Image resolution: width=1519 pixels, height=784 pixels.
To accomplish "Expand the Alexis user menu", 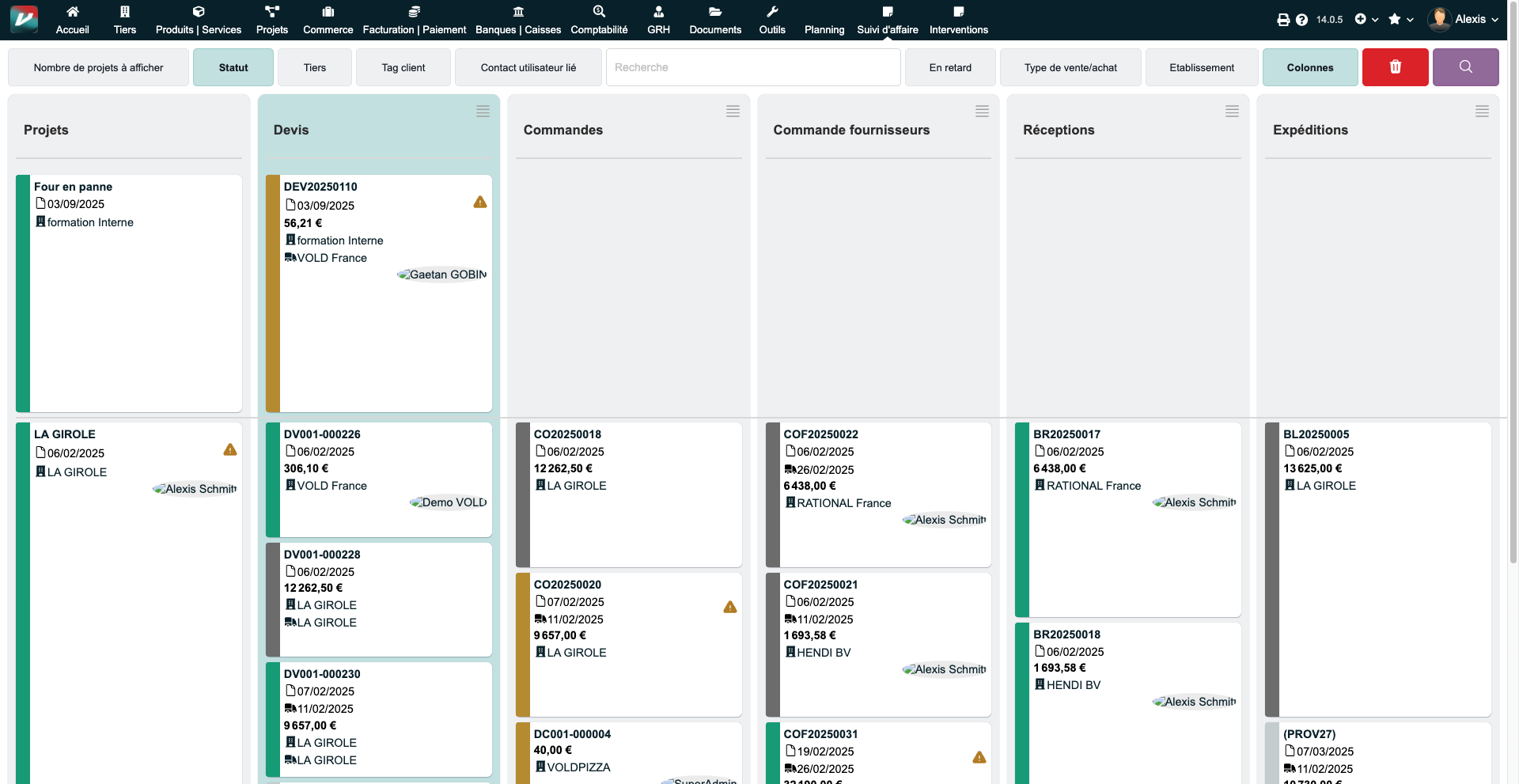I will coord(1464,19).
